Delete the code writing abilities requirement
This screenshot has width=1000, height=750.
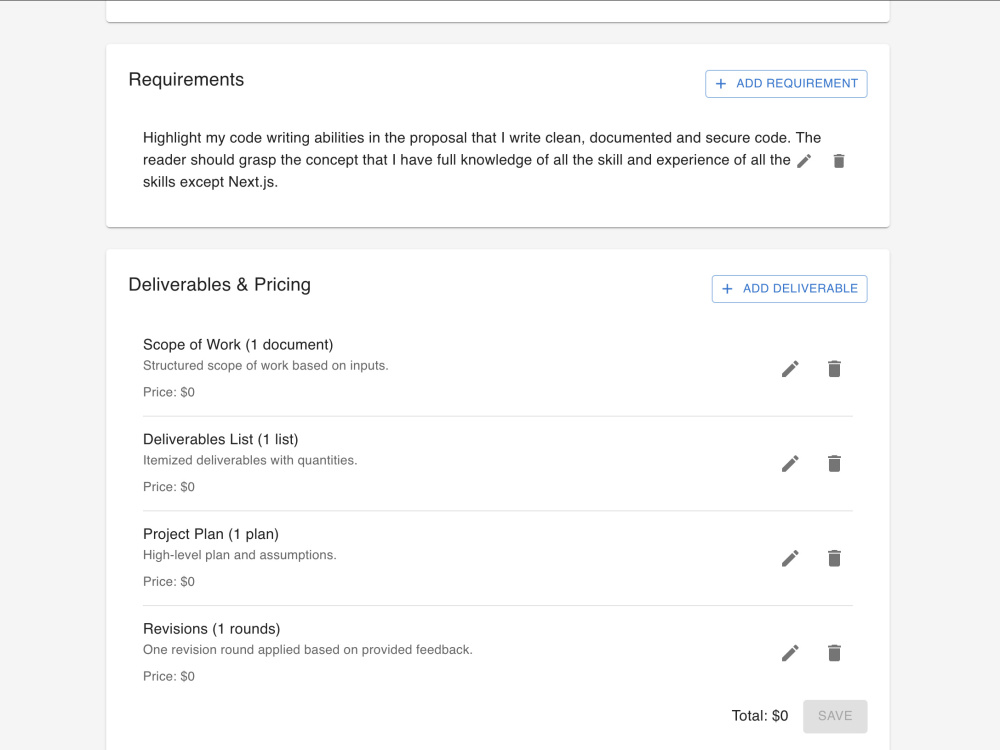click(x=839, y=161)
